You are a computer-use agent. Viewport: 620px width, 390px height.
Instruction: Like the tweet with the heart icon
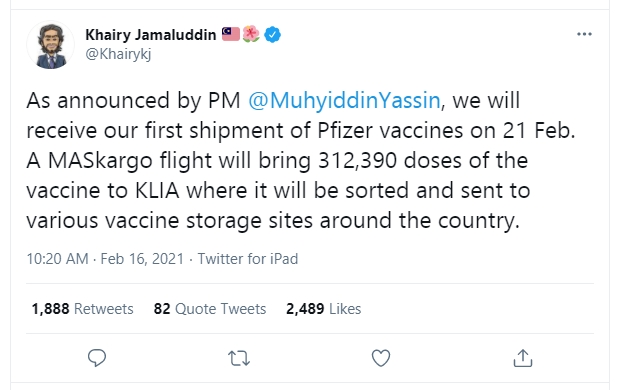pos(381,358)
